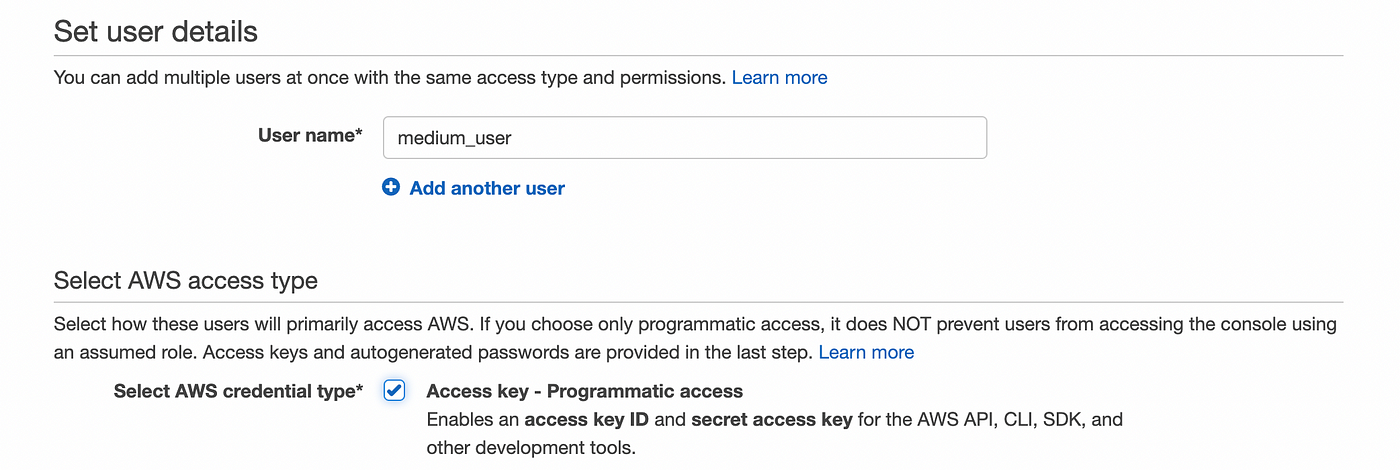Click the Select AWS credential type* label
This screenshot has width=1400, height=470.
point(238,391)
